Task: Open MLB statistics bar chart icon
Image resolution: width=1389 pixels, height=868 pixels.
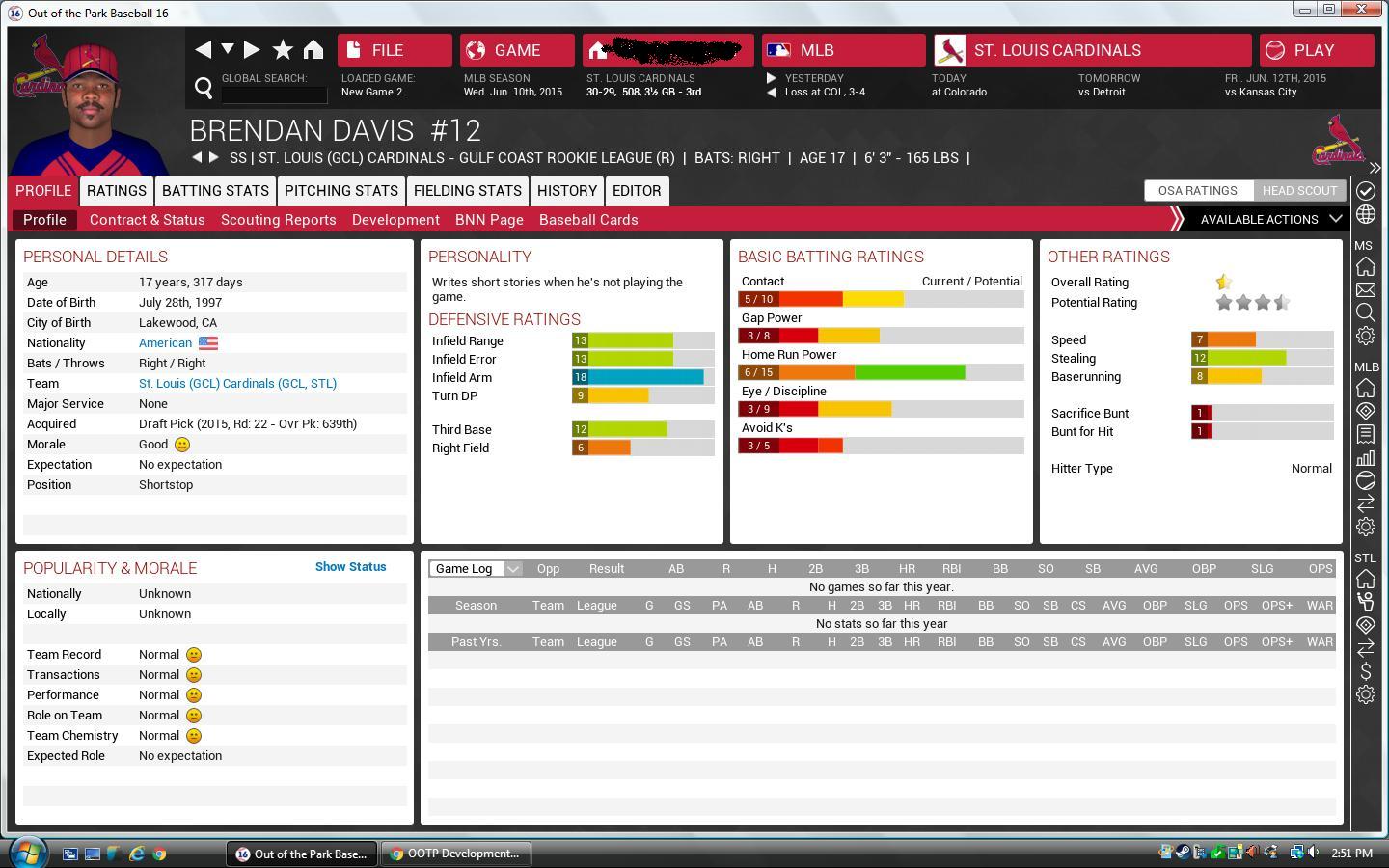Action: click(1366, 458)
